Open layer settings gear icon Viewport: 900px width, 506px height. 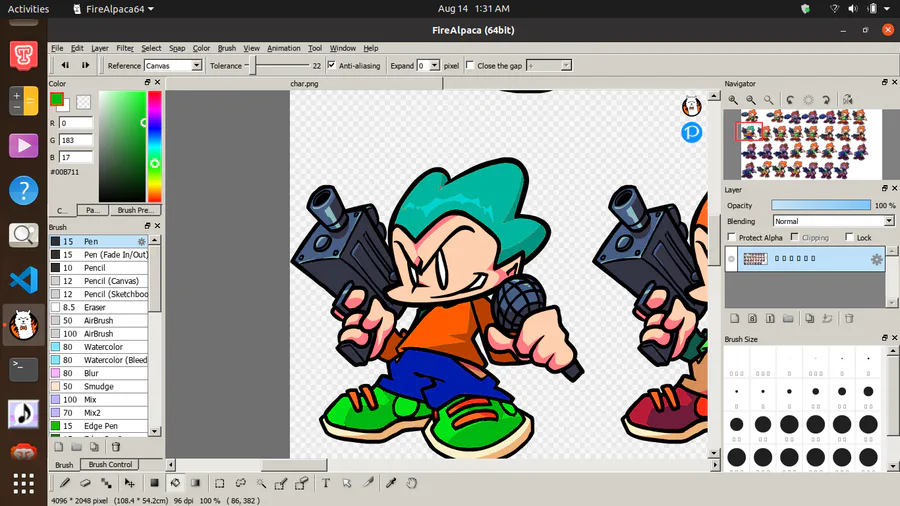(x=876, y=259)
